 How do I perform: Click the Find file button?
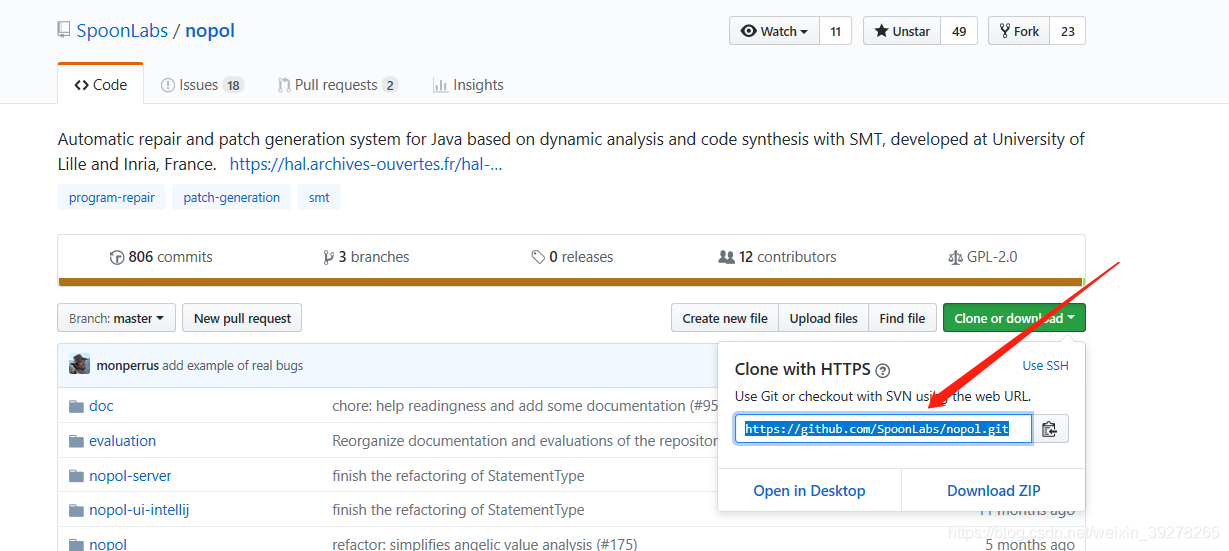(902, 318)
